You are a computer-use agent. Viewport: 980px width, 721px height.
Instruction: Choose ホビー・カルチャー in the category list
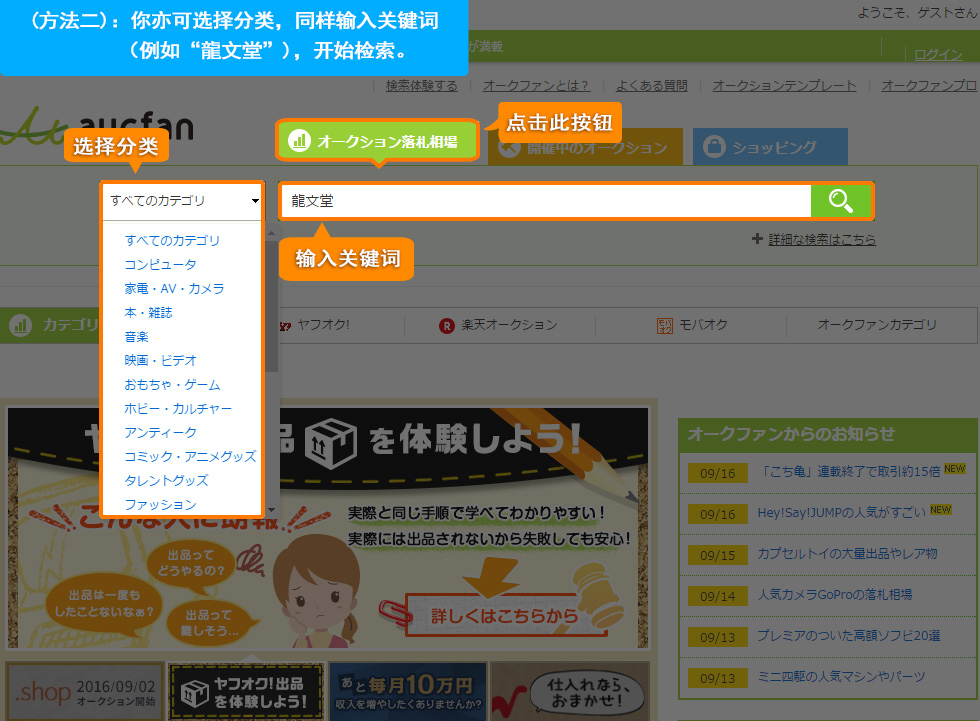pyautogui.click(x=178, y=409)
